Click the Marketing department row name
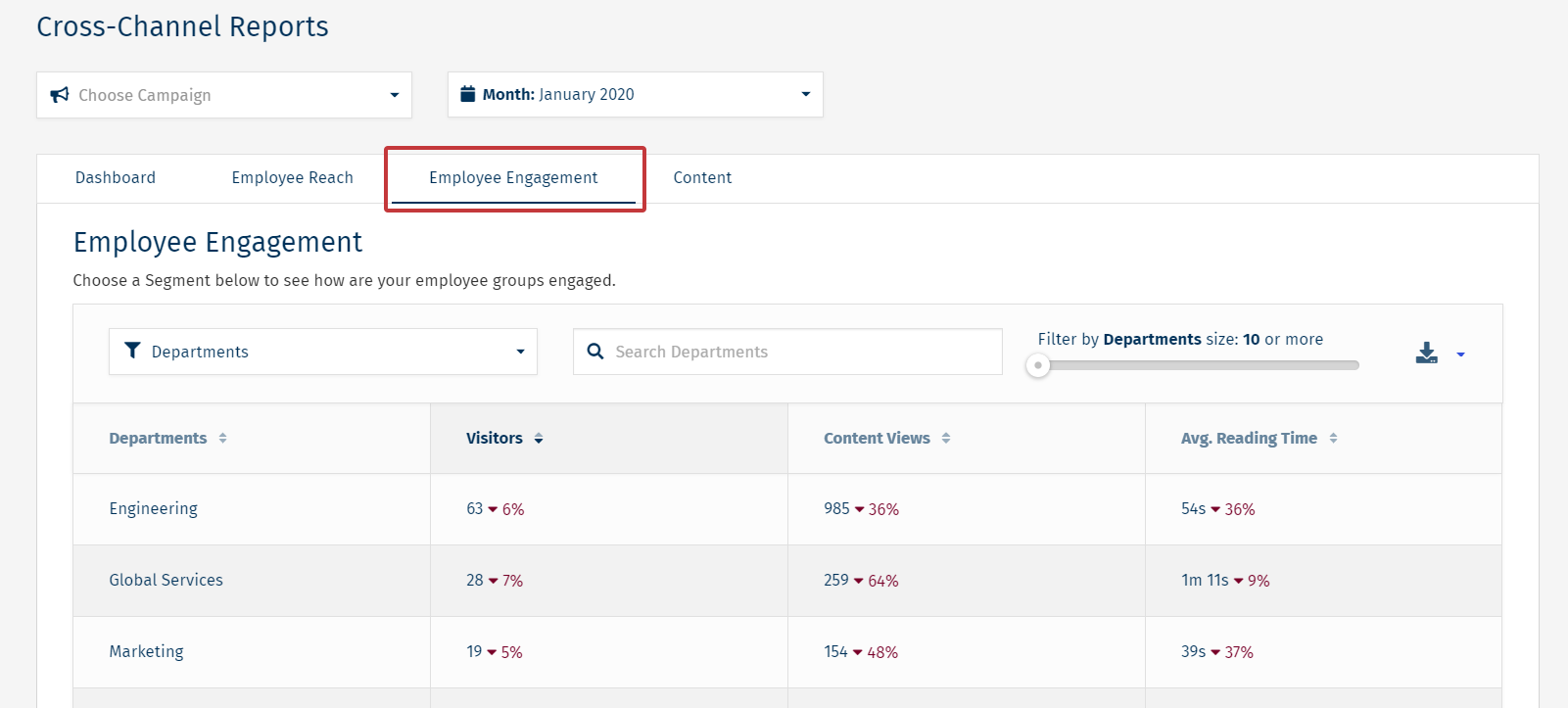Image resolution: width=1568 pixels, height=708 pixels. click(146, 652)
